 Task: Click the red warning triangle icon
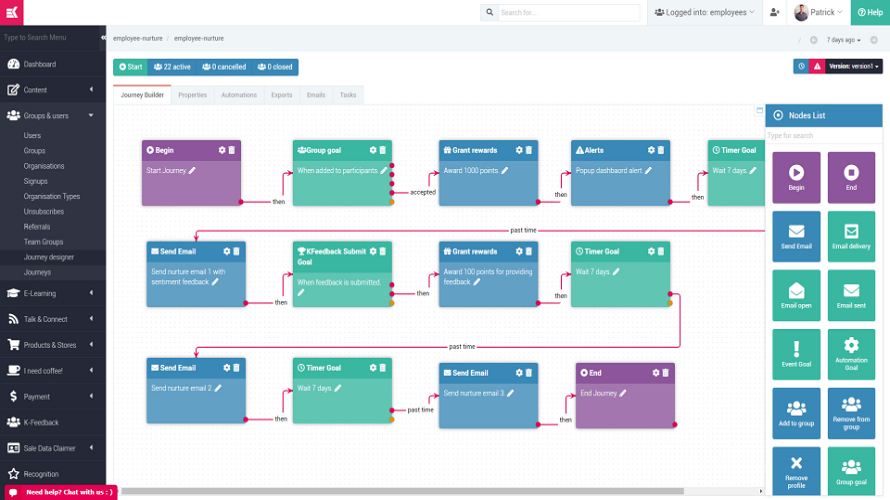coord(817,66)
